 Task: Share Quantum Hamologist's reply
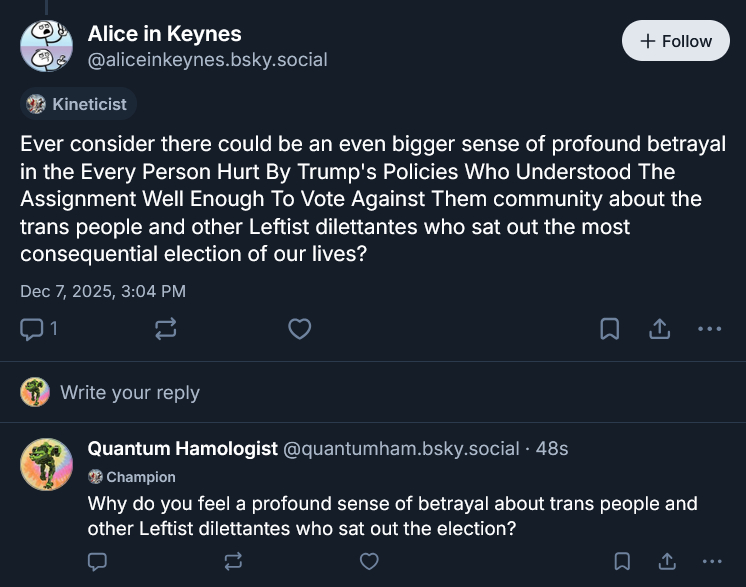point(666,561)
